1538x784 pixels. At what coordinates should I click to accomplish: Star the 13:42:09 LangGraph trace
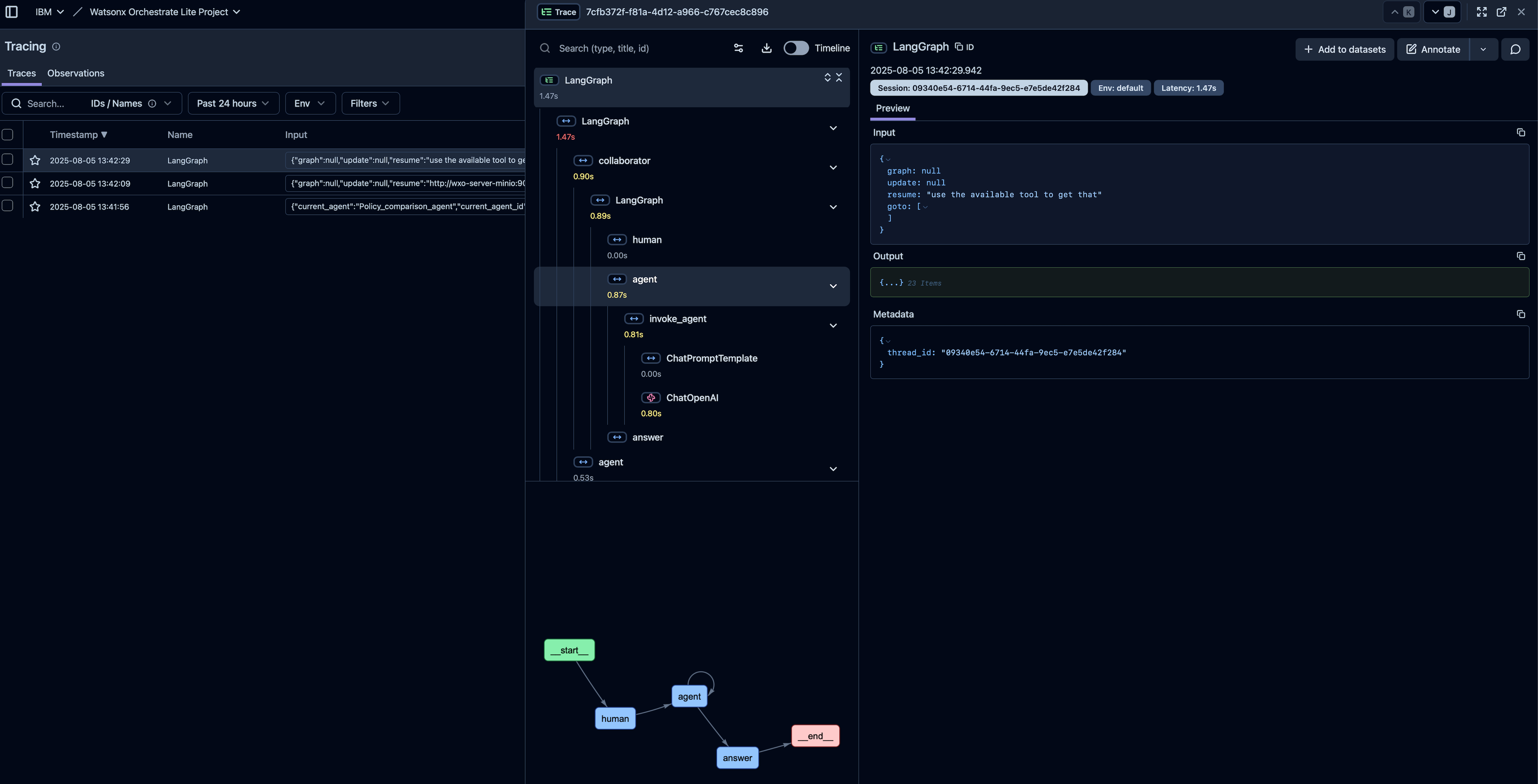click(35, 183)
